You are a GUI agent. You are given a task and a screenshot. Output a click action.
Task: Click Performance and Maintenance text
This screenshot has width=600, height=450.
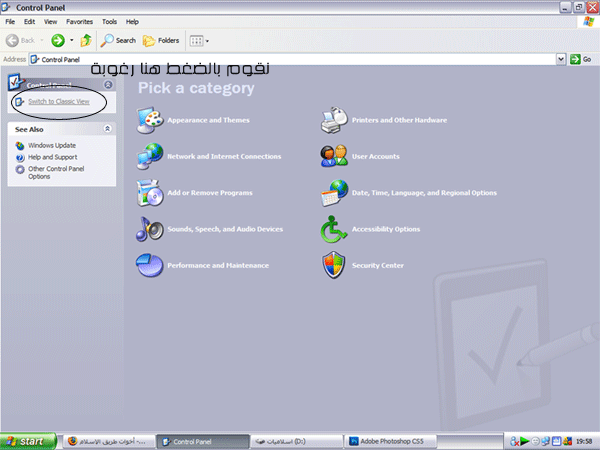[218, 266]
